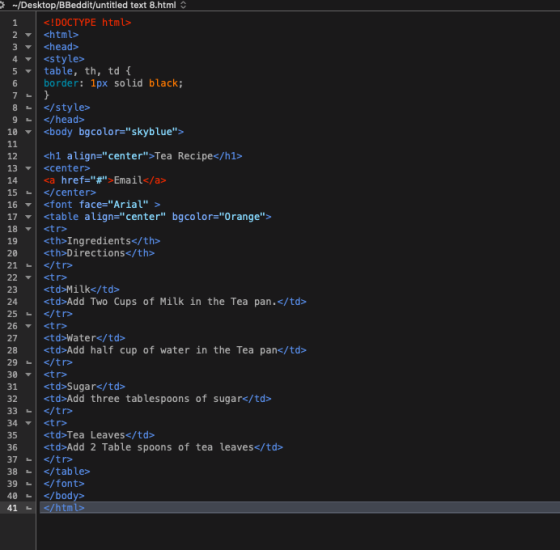
Task: Collapse the center tag fold on line 13
Action: (28, 169)
